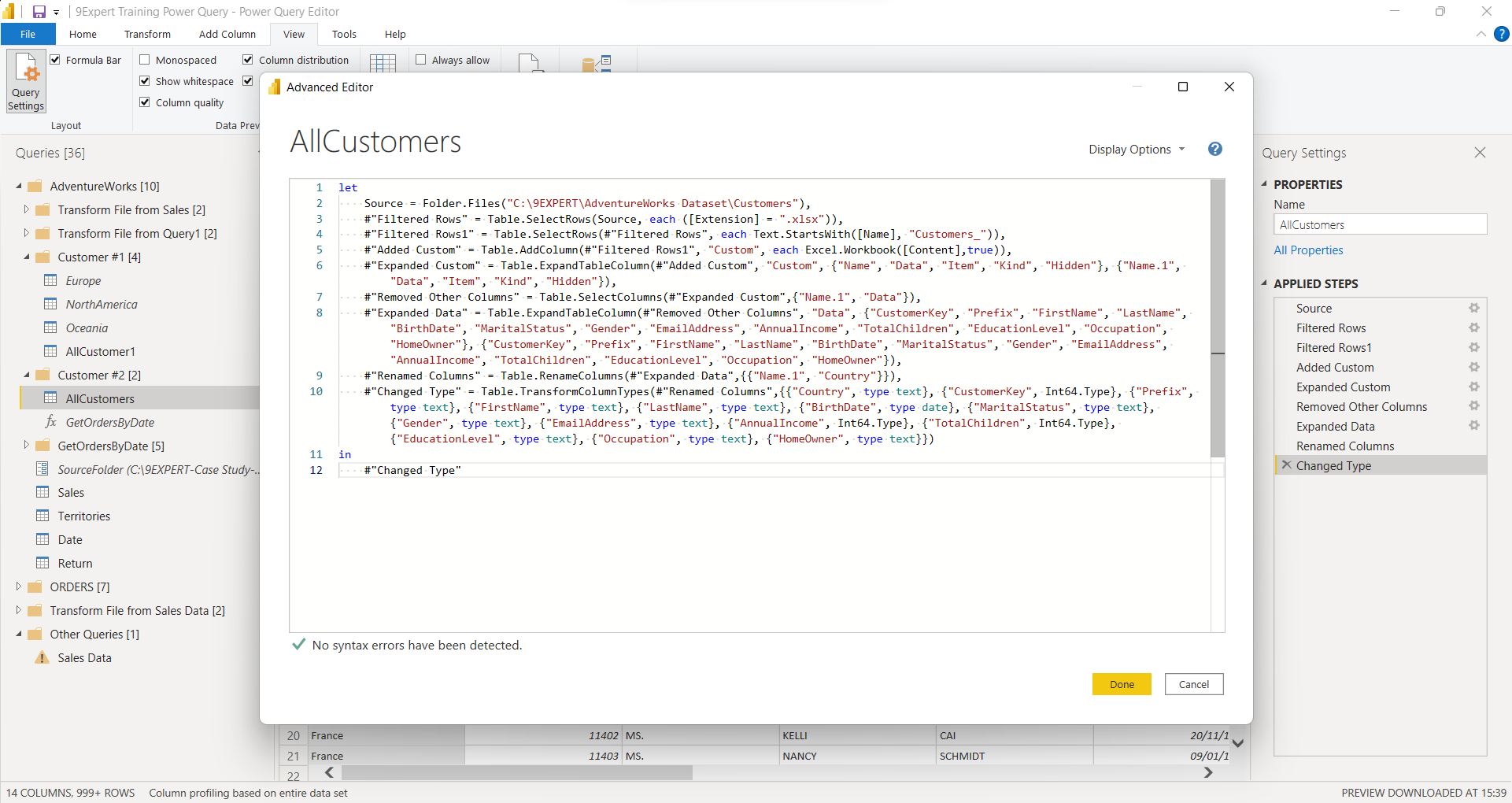Click the Done button
1512x803 pixels.
click(x=1121, y=683)
